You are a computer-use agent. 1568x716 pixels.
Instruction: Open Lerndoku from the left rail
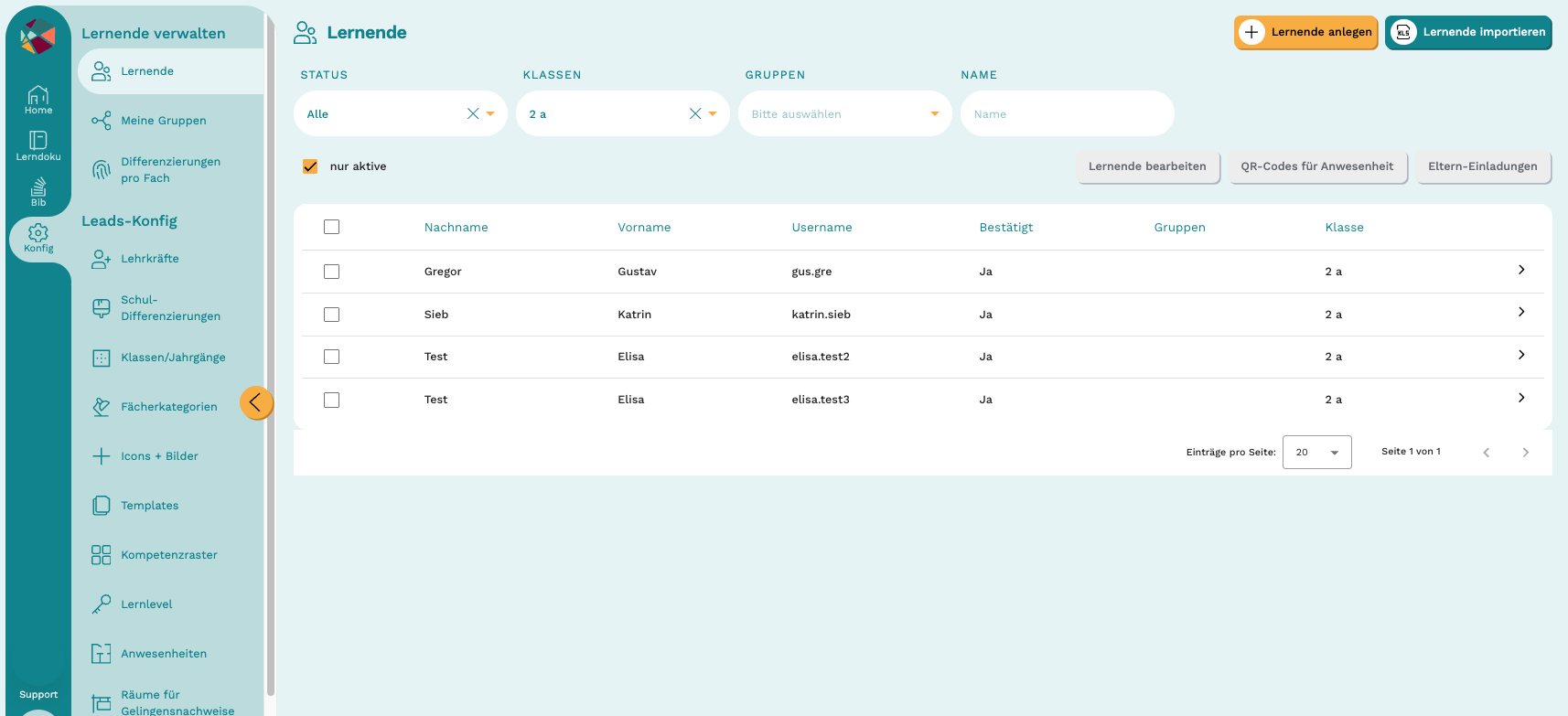38,145
